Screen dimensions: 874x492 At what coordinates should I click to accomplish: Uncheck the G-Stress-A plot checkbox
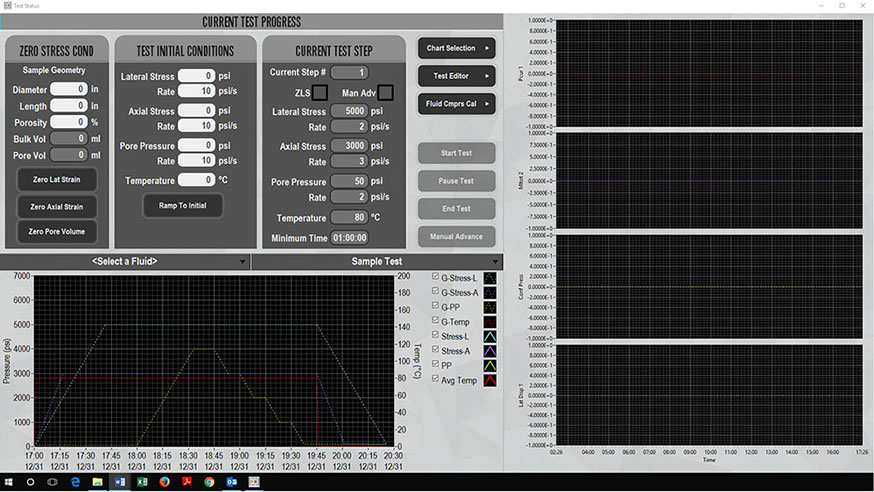click(x=434, y=292)
